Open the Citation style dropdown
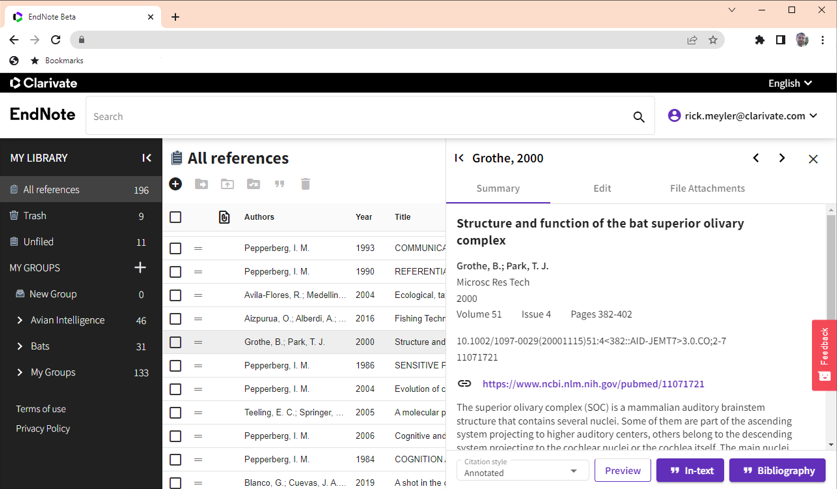Screen dimensions: 837x489 (522, 470)
